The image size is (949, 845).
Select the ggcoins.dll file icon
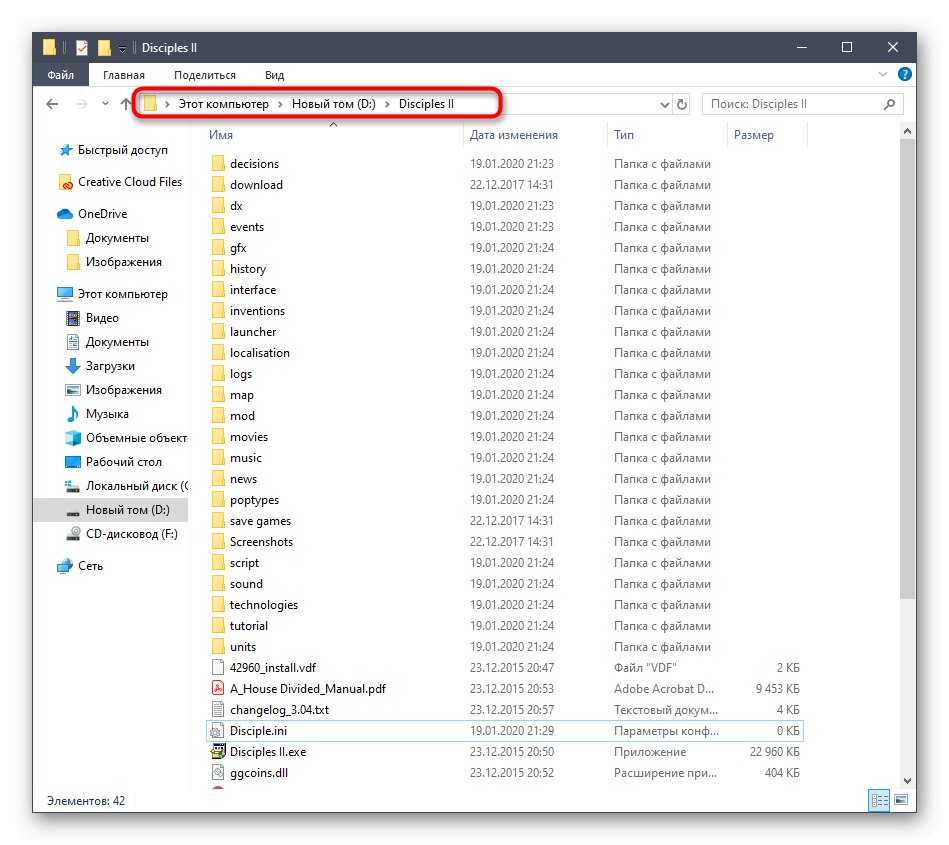tap(218, 772)
